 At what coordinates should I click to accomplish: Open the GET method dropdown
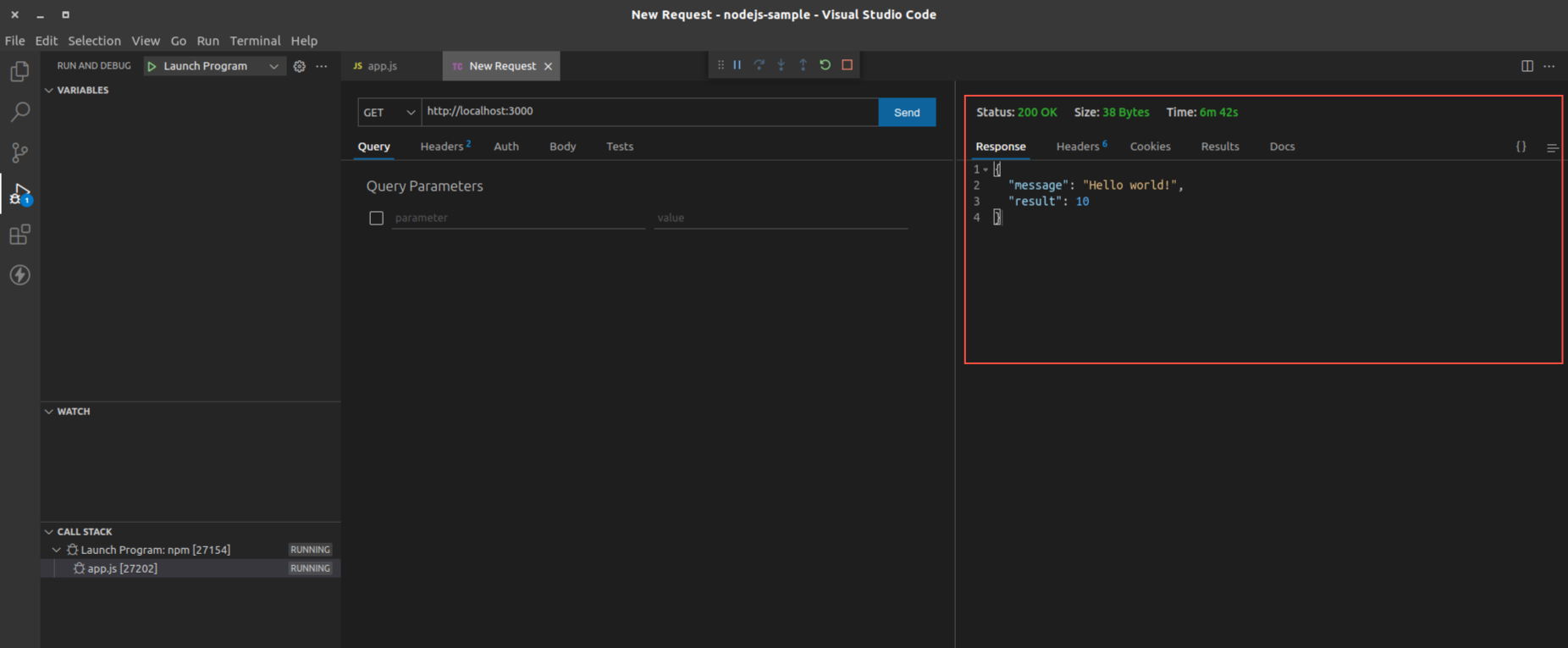[389, 112]
